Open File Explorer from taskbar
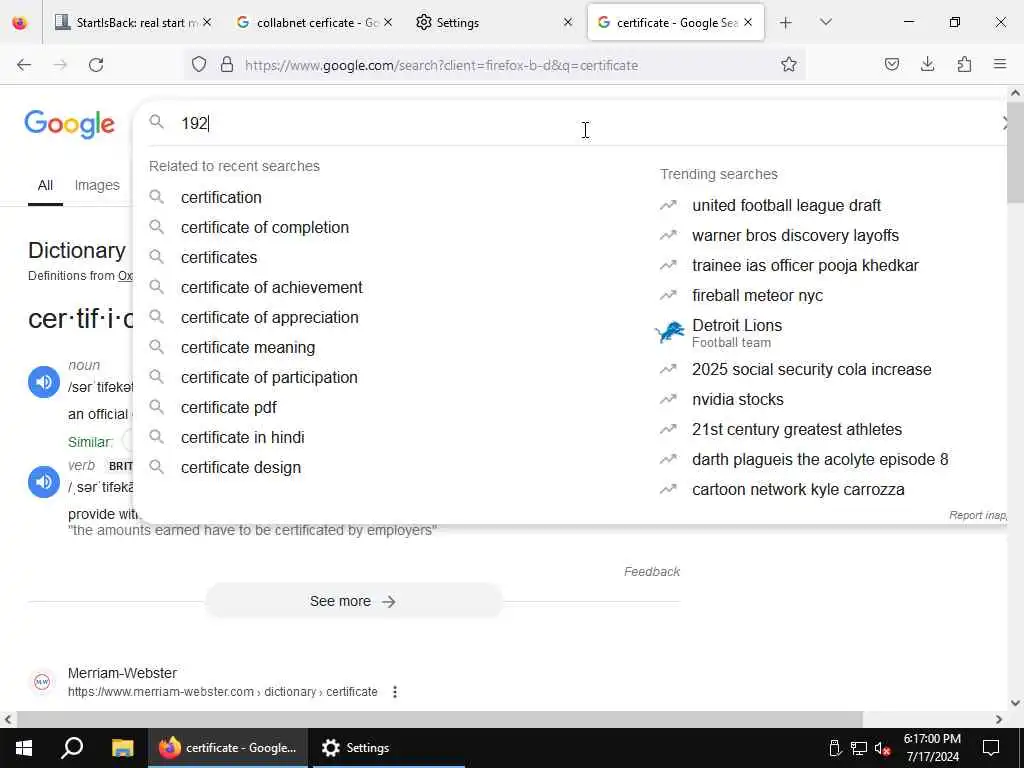The image size is (1024, 768). coord(122,748)
